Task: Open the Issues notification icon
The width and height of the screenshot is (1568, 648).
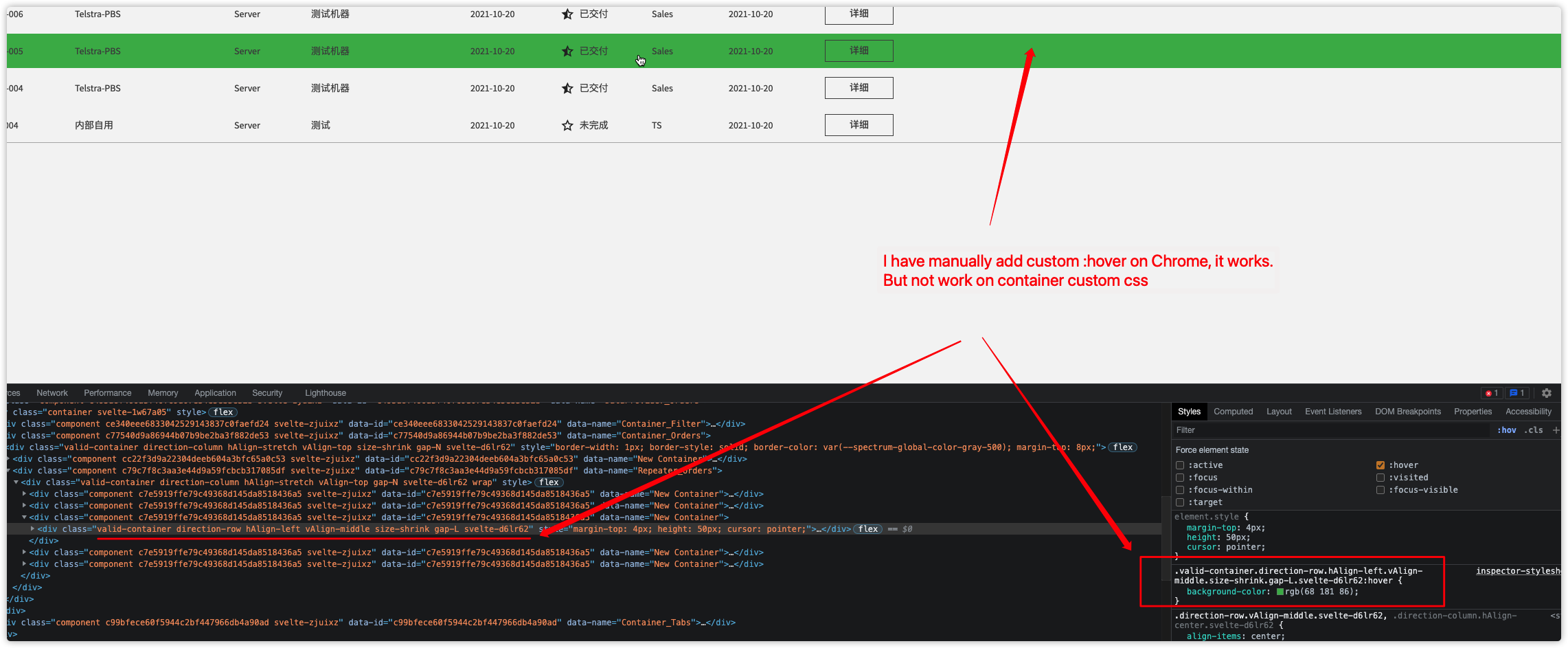Action: [x=1517, y=392]
